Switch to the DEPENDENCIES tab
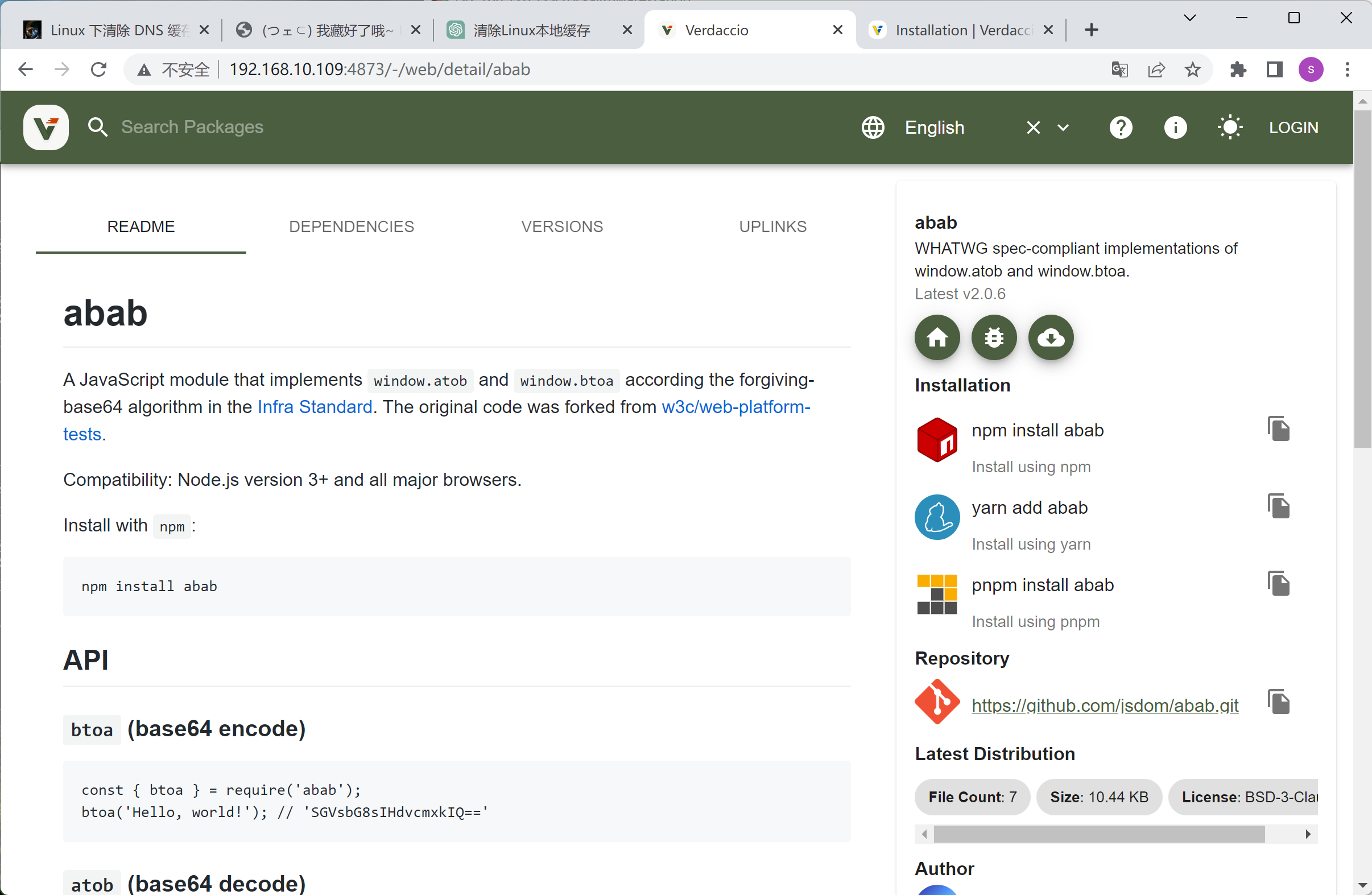This screenshot has width=1372, height=895. pos(351,226)
